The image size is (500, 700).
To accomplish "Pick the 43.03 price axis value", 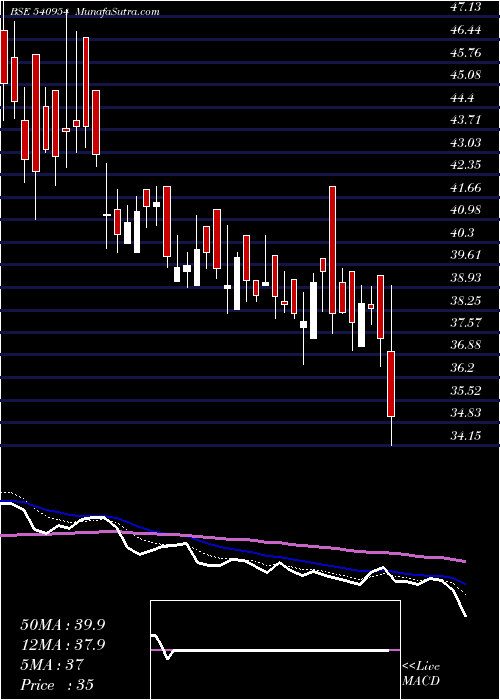I will (x=466, y=143).
